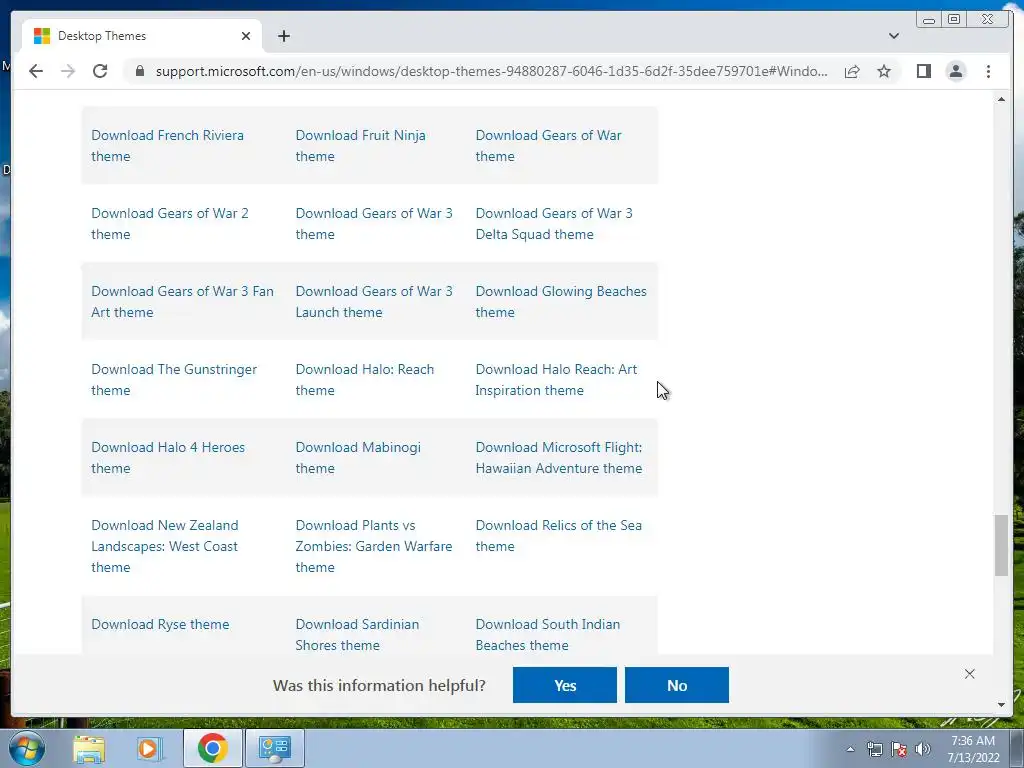Screen dimensions: 1024x768
Task: Download Halo 4 Heroes theme
Action: (x=168, y=458)
